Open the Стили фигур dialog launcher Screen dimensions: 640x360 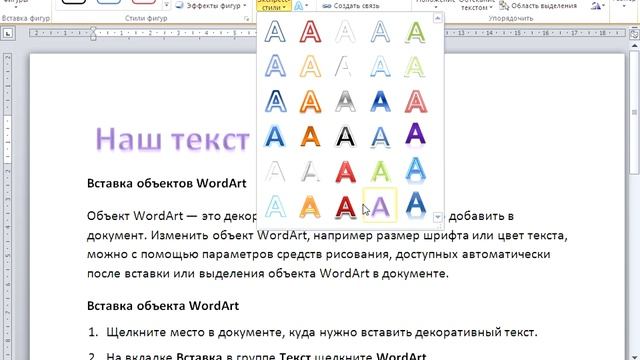click(x=246, y=18)
